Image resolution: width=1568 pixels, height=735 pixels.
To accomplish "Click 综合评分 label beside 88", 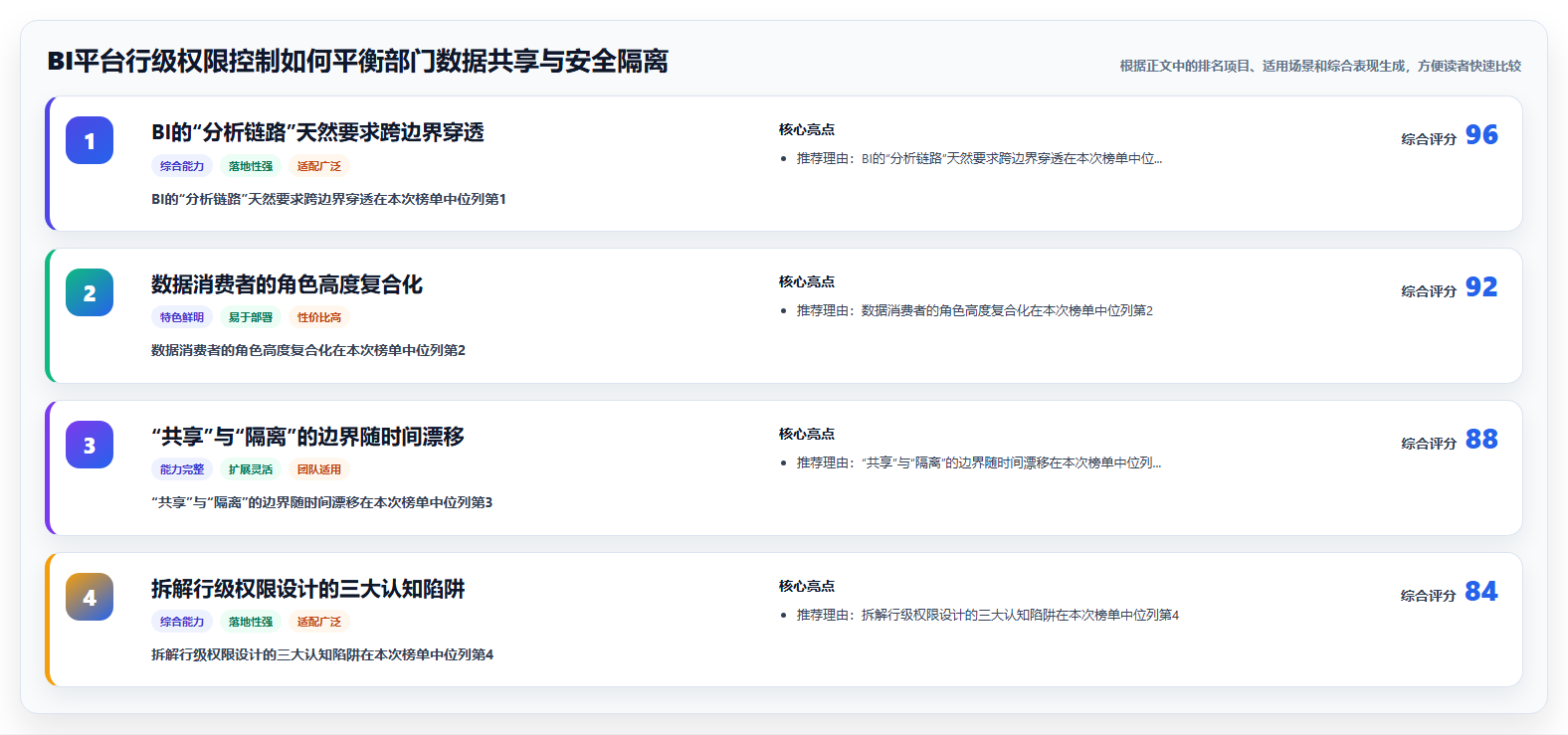I will (x=1429, y=444).
